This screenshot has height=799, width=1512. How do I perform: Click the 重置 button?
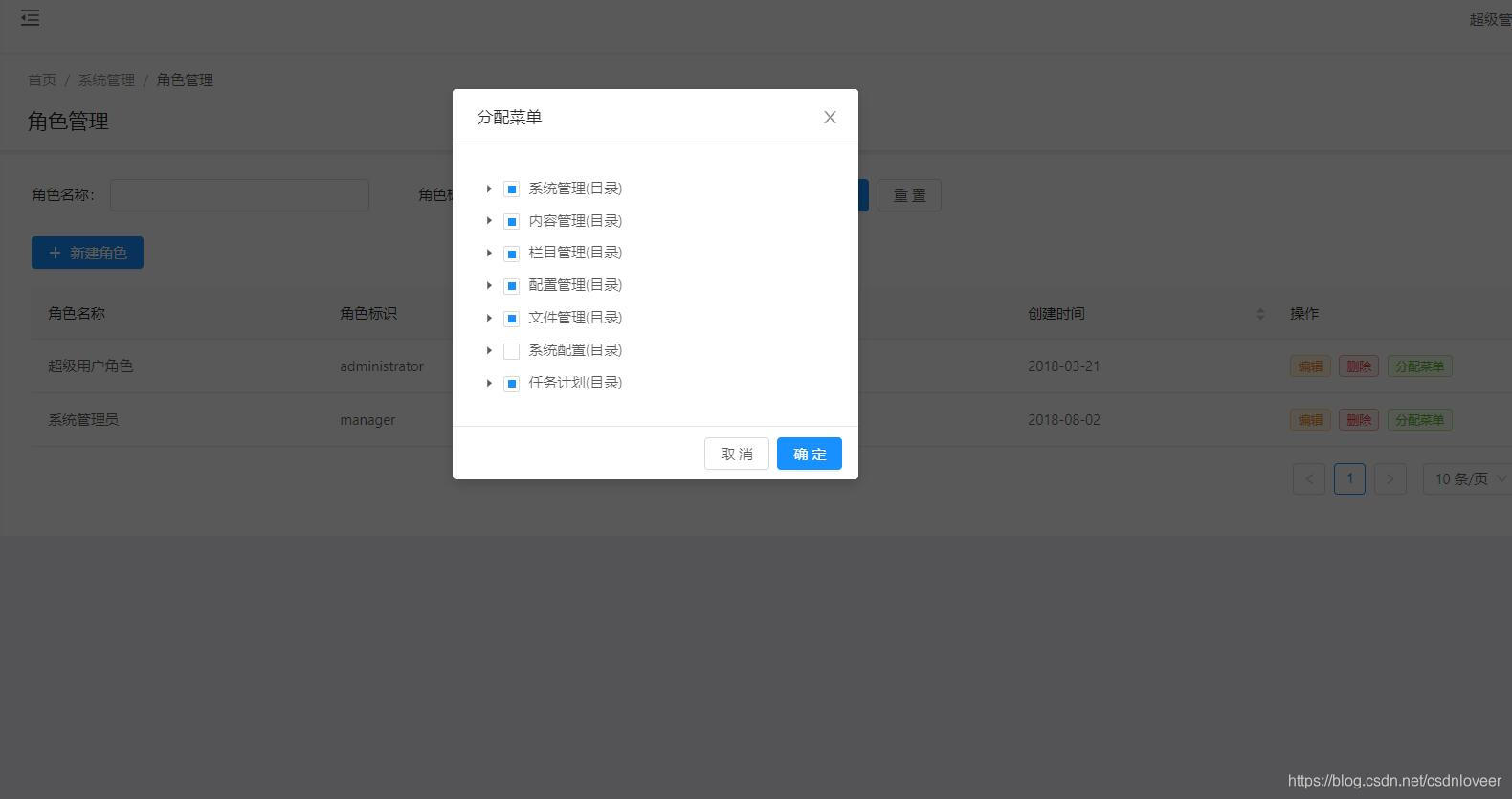point(909,195)
